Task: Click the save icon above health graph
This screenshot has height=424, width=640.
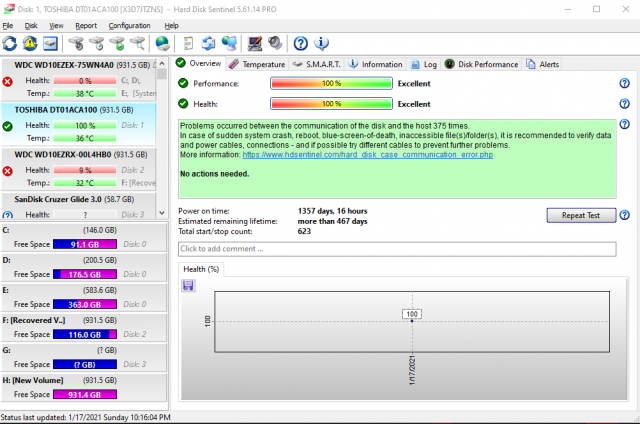Action: [x=188, y=286]
